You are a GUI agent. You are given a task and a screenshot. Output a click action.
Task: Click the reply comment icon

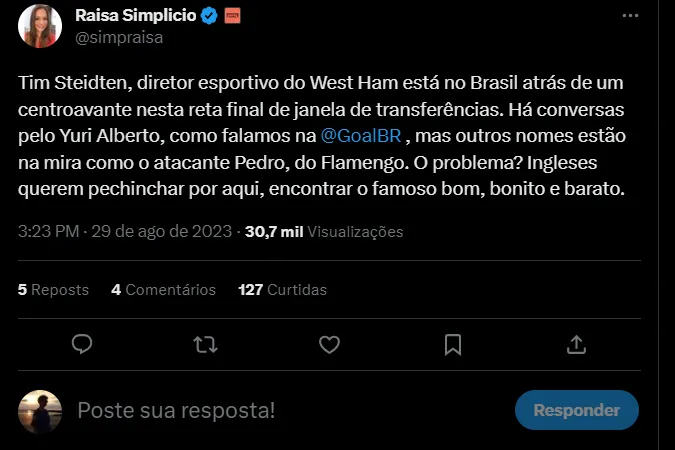click(x=83, y=344)
